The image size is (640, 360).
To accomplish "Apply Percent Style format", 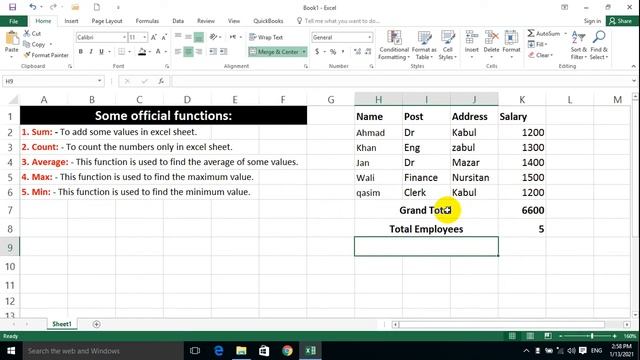I will (333, 51).
